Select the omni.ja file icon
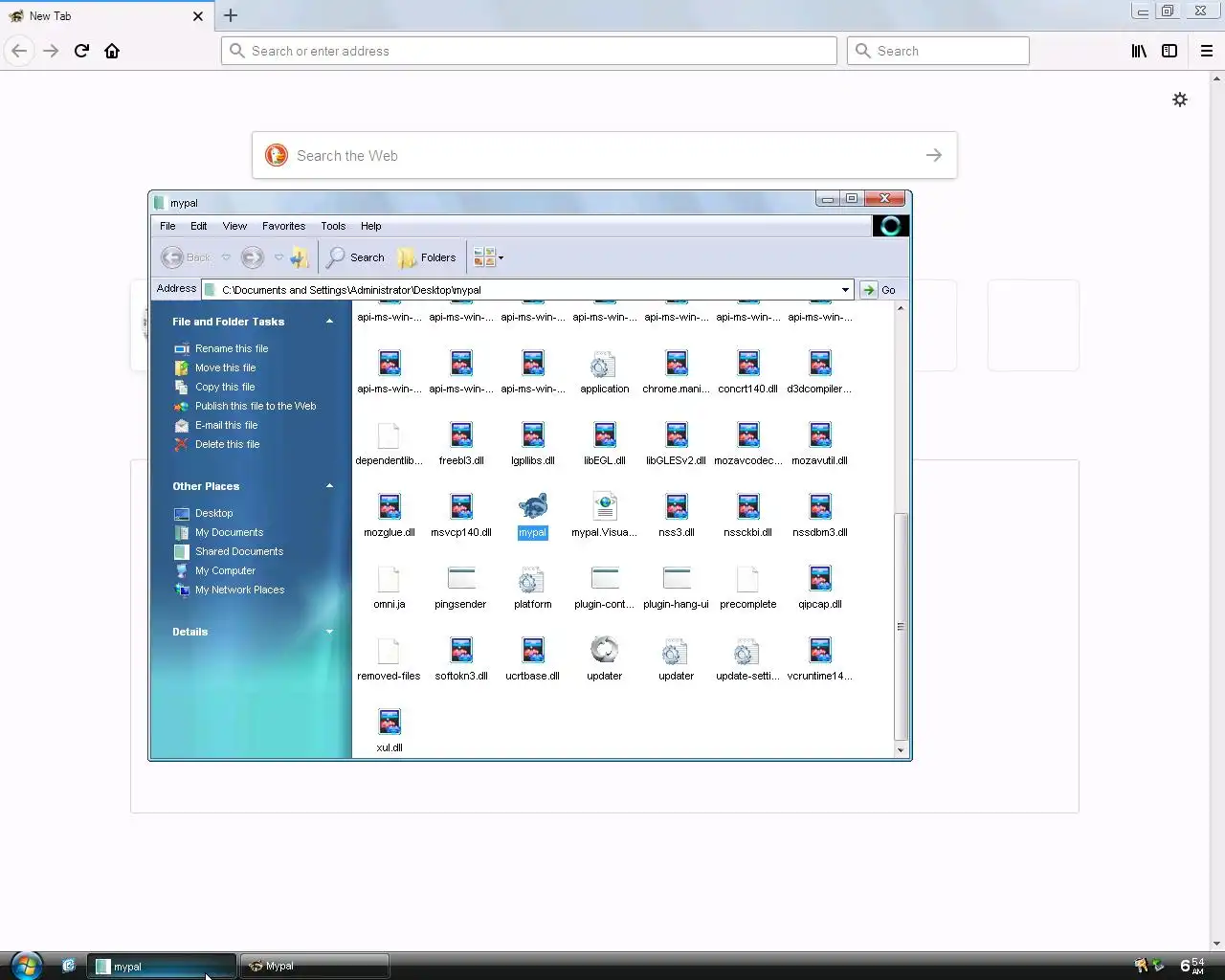The image size is (1225, 980). pyautogui.click(x=390, y=578)
